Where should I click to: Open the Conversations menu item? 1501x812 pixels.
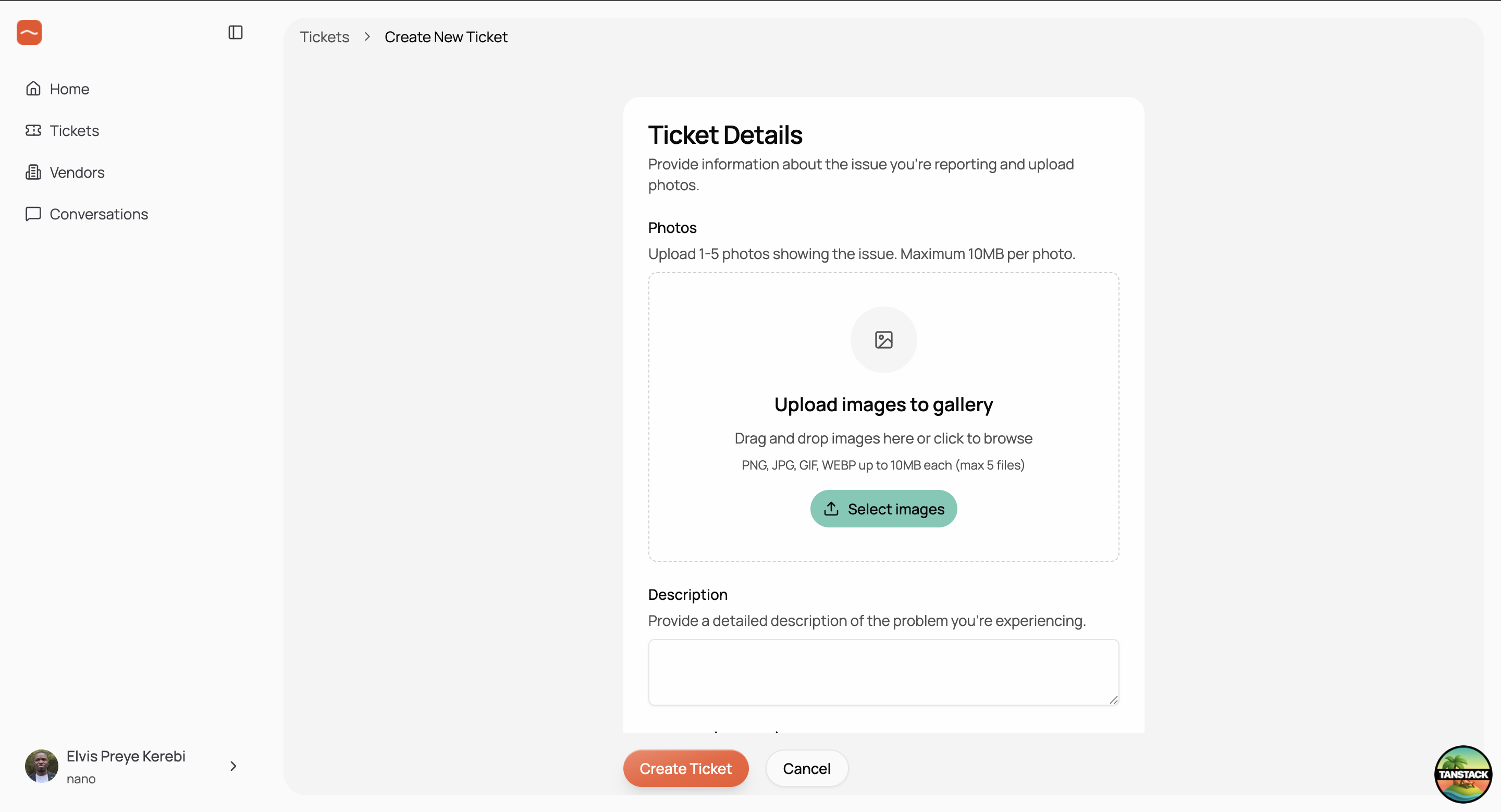[99, 214]
